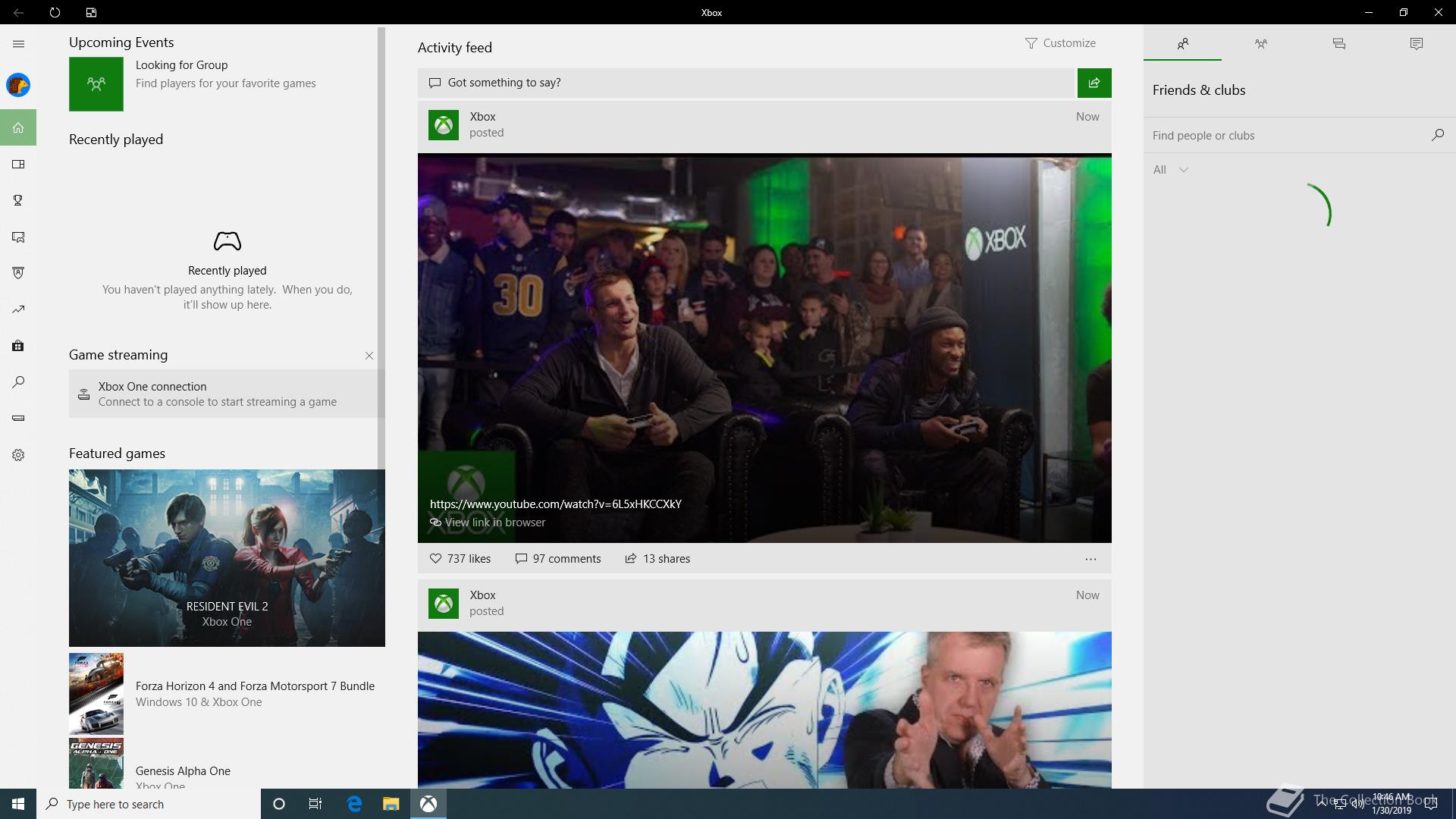This screenshot has width=1456, height=819.
Task: Close the Game streaming section
Action: coord(369,356)
